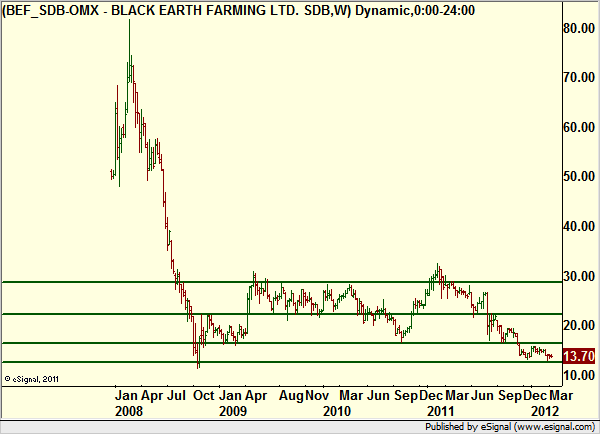Click the Oct month label on time axis
The height and width of the screenshot is (434, 600).
click(204, 395)
